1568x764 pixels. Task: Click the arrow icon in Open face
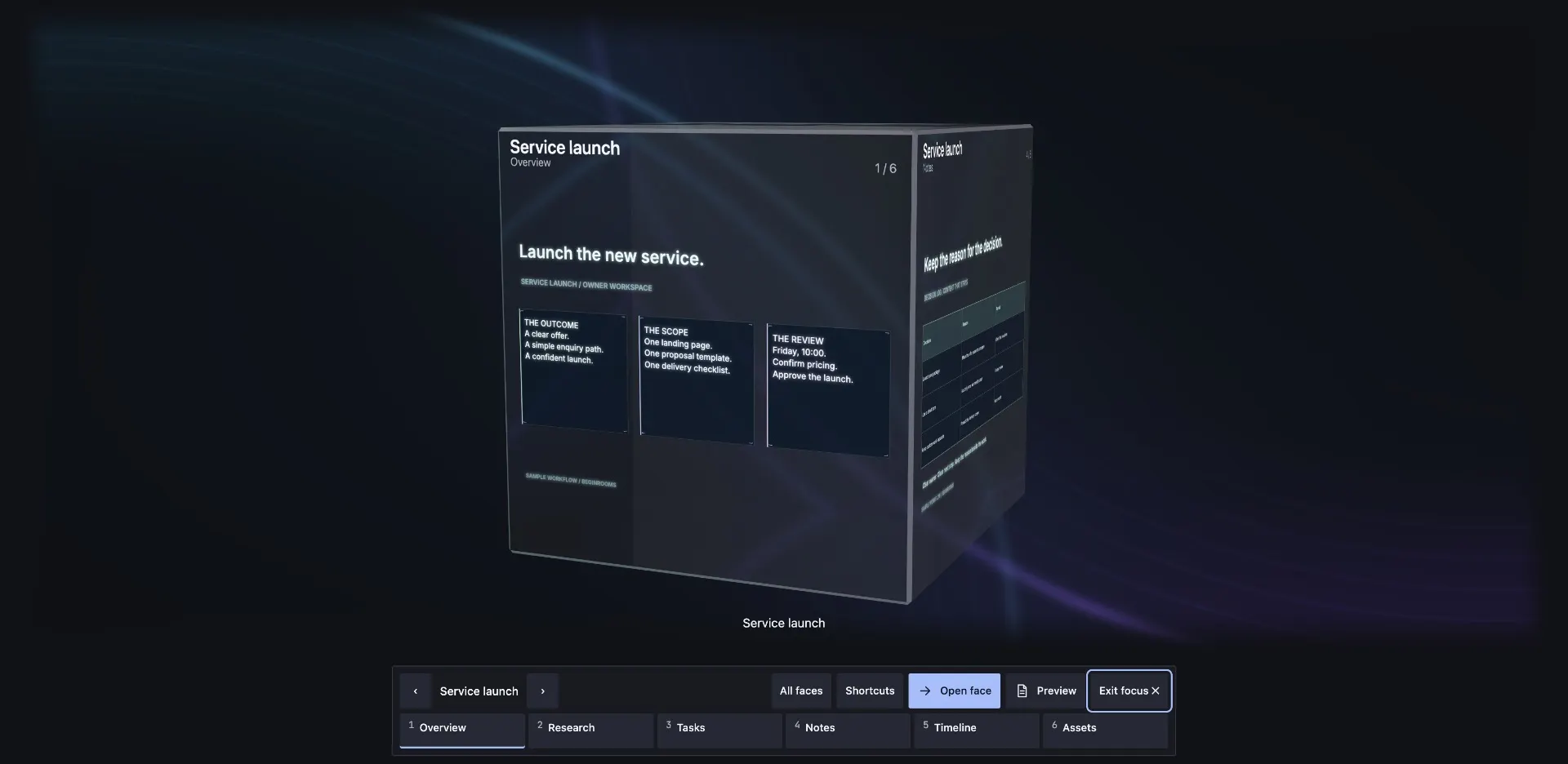point(924,691)
